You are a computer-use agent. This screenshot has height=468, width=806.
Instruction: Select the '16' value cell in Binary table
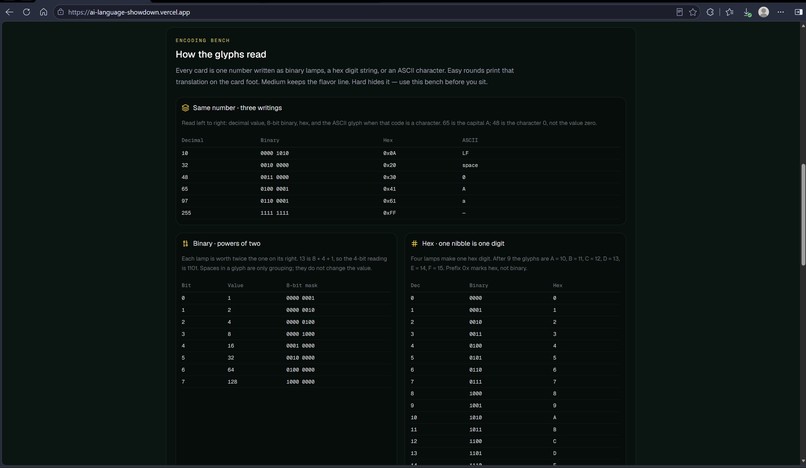coord(231,346)
